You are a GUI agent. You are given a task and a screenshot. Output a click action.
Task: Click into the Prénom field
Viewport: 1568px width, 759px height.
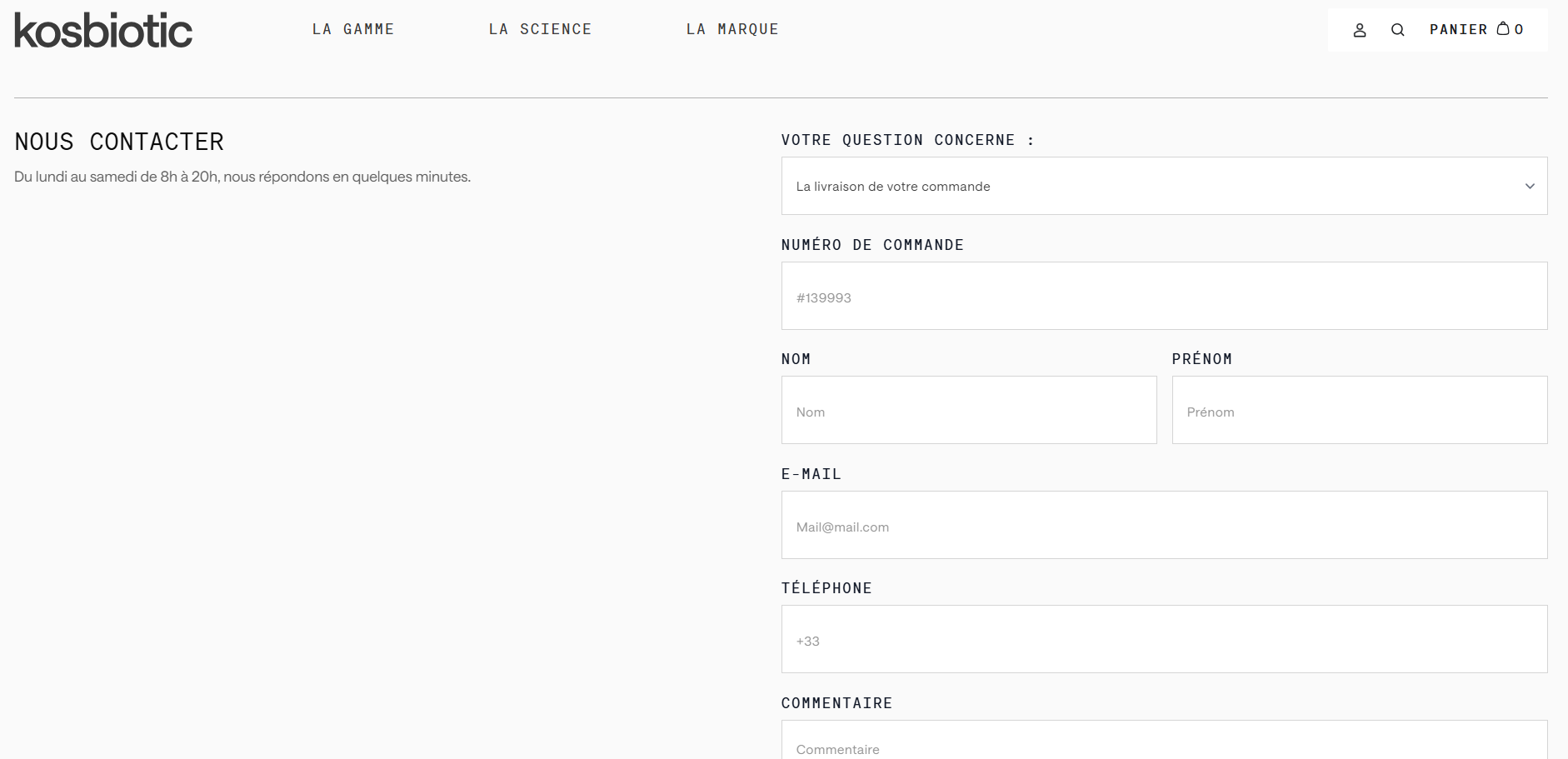(x=1359, y=411)
